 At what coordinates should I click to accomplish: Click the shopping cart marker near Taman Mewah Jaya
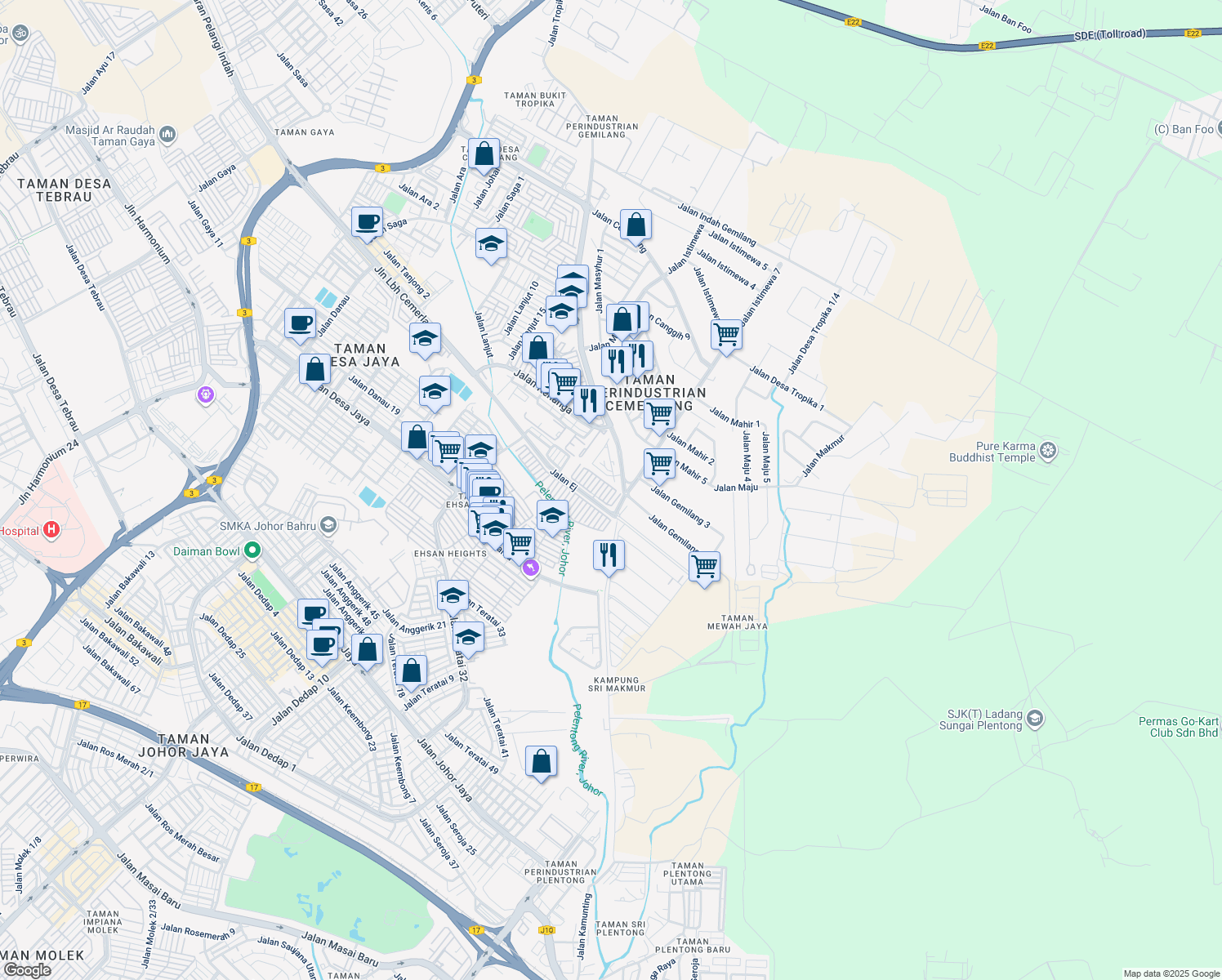click(704, 566)
